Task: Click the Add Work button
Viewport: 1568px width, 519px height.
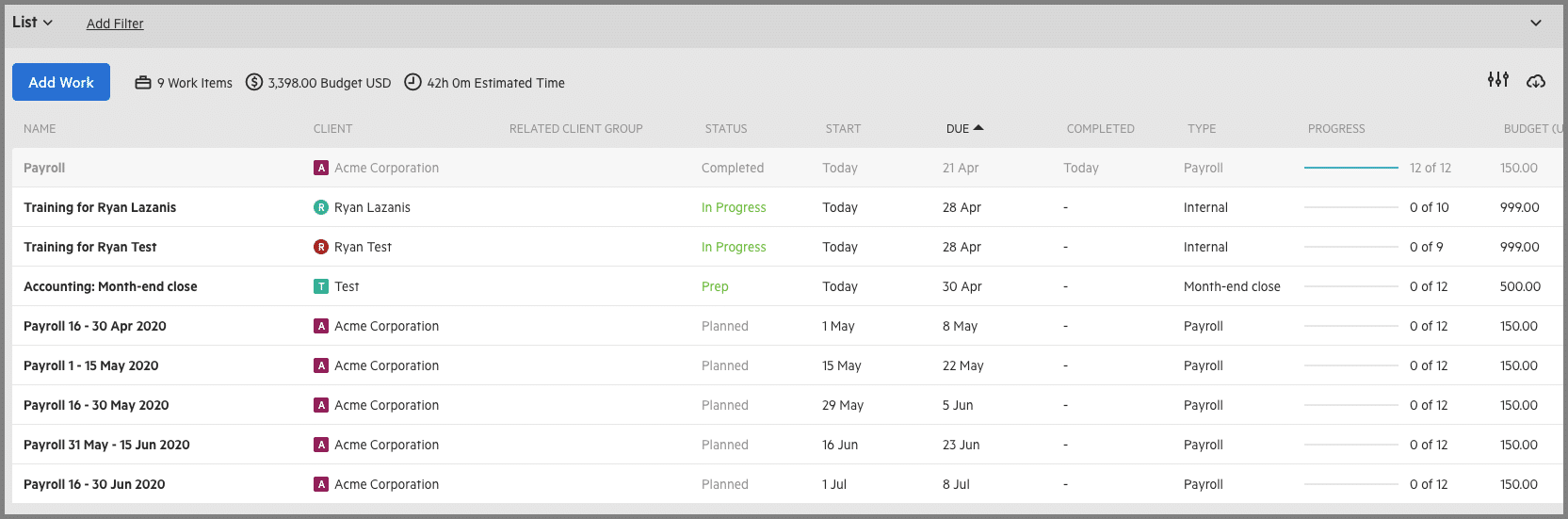Action: (x=61, y=82)
